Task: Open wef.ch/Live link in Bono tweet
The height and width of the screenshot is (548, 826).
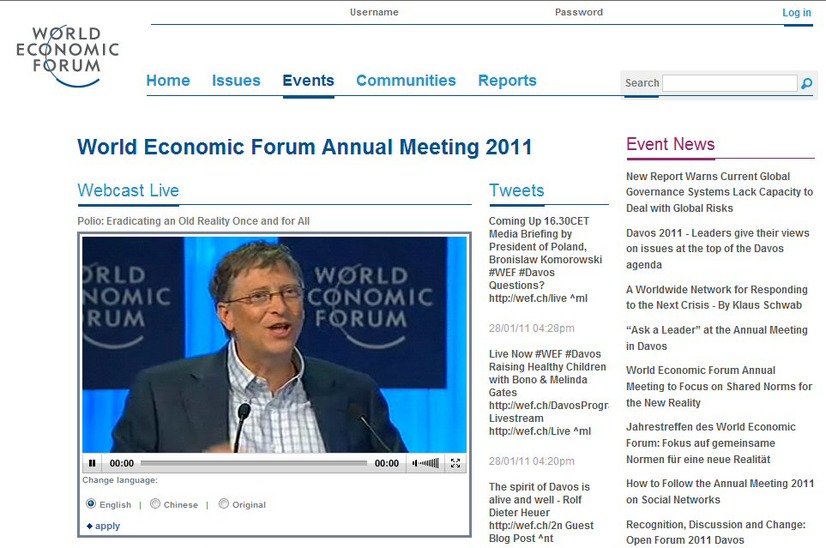Action: pyautogui.click(x=529, y=431)
